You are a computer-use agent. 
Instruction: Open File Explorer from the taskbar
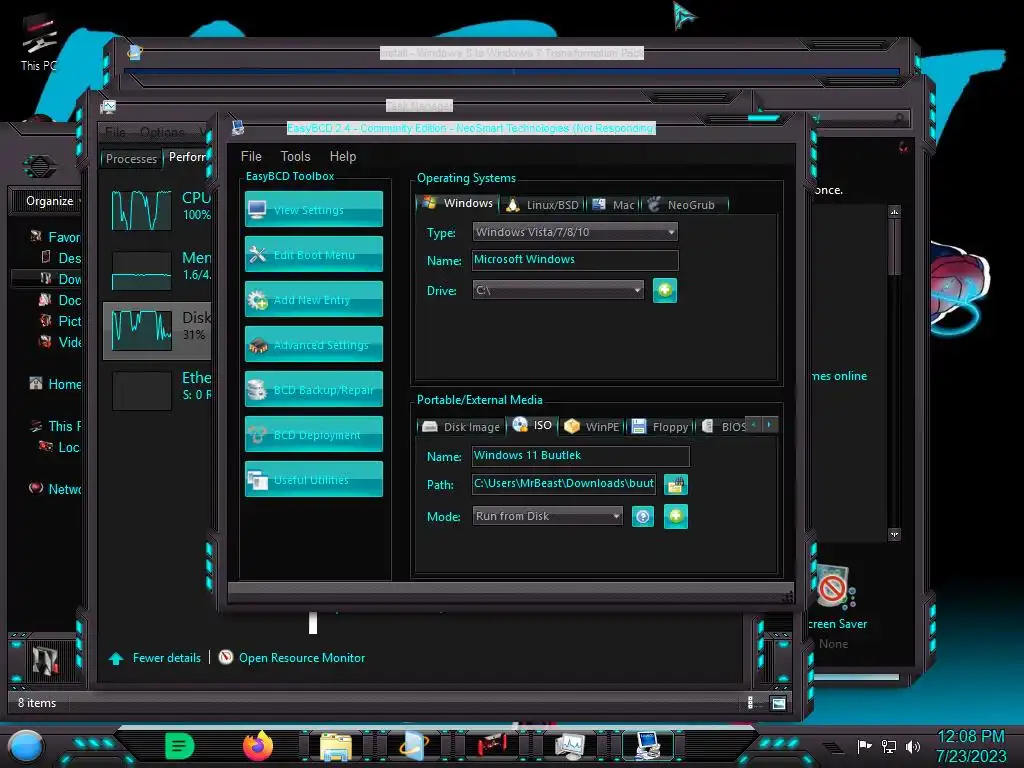(336, 746)
